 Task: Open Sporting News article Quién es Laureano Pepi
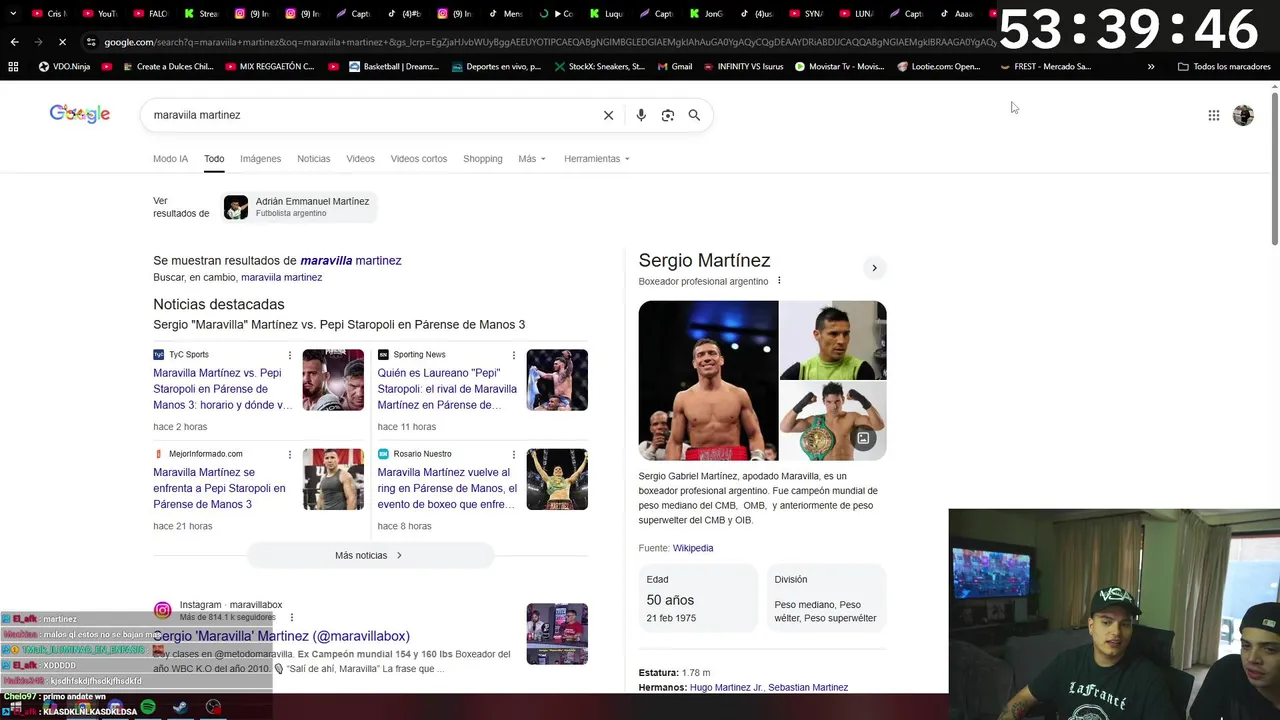(447, 389)
